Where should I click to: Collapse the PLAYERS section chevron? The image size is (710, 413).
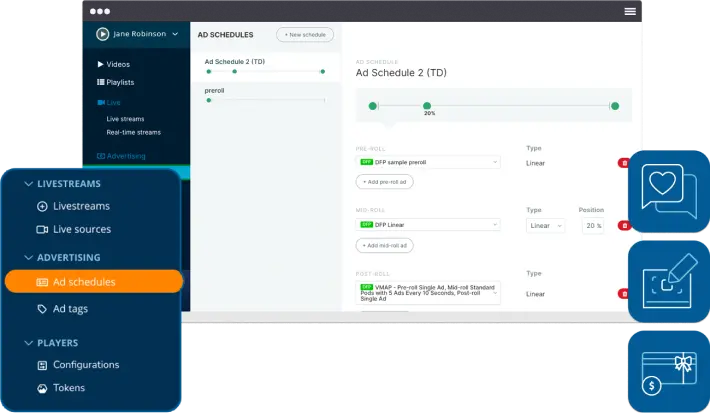coord(27,343)
